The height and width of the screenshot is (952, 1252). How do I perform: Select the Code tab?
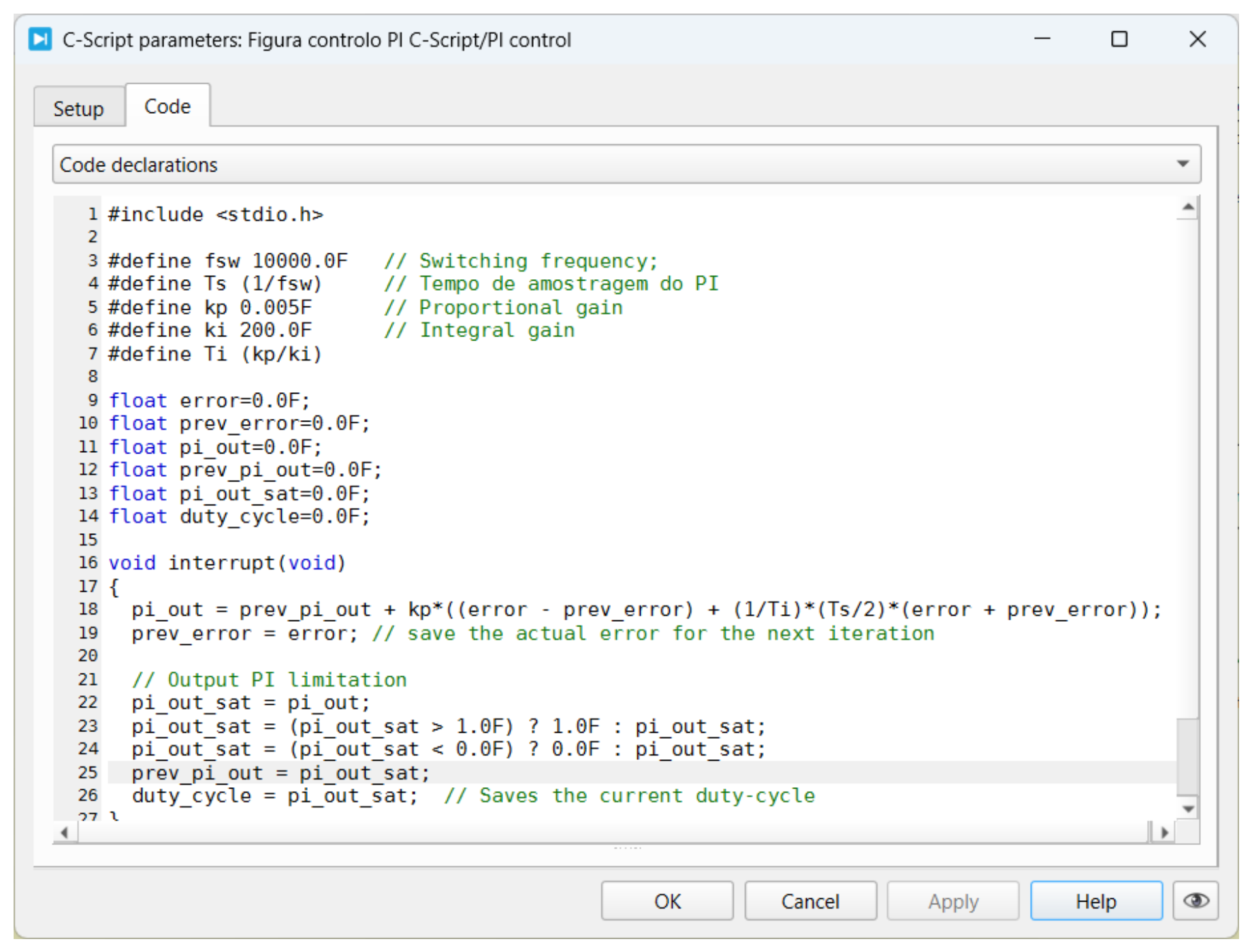point(167,106)
